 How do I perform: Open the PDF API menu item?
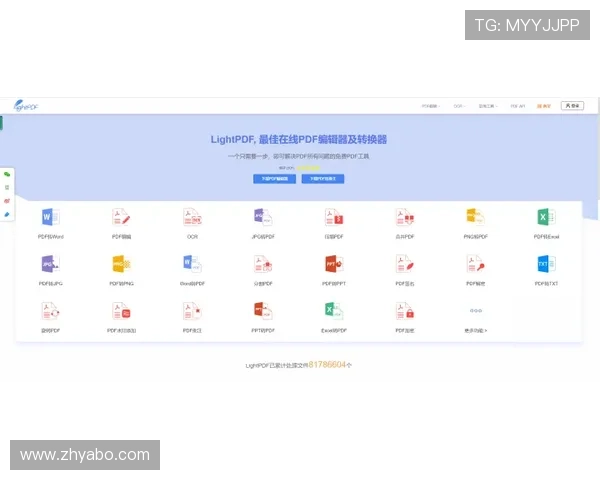[x=518, y=106]
